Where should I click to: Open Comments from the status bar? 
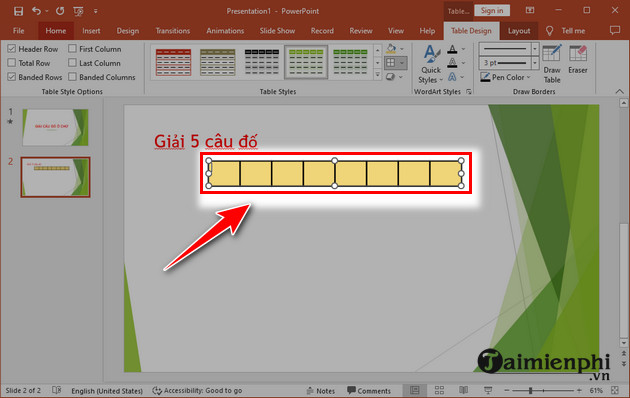point(368,391)
